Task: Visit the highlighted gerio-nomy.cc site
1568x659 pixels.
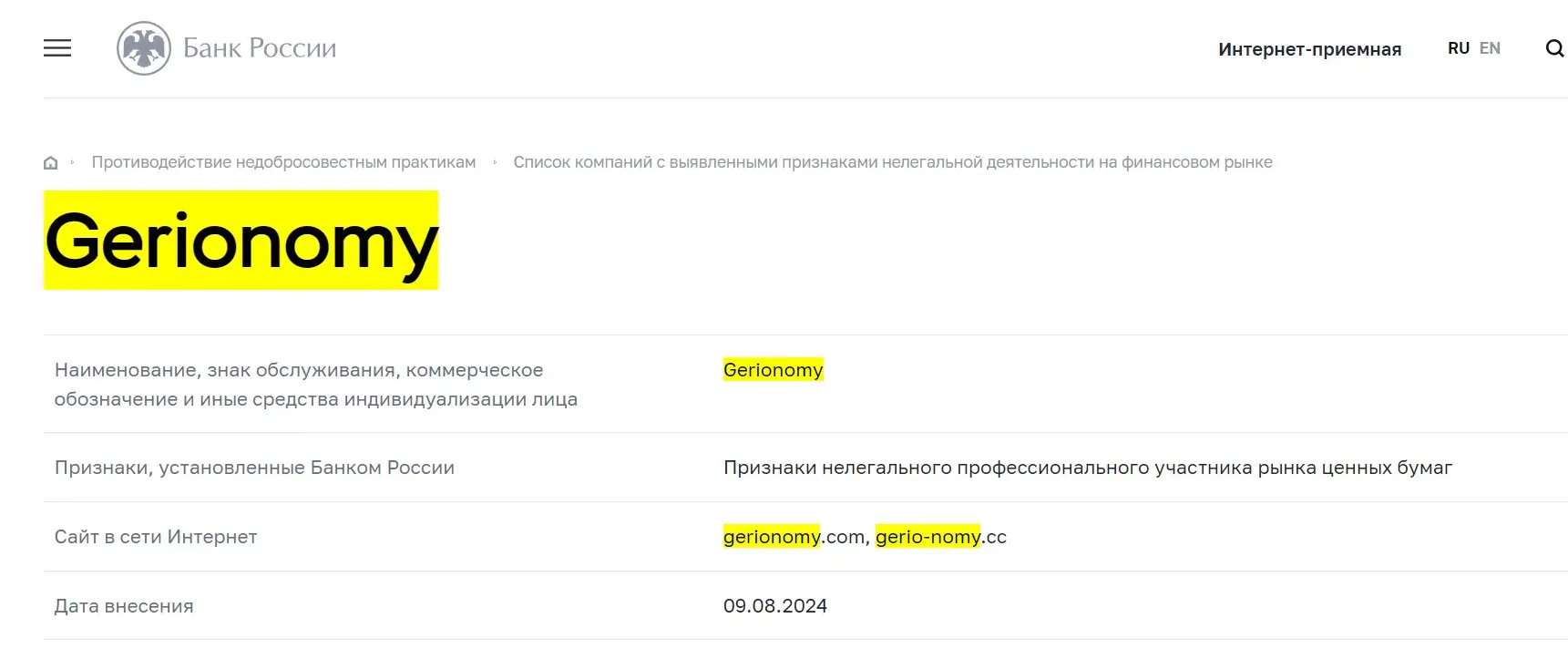Action: click(940, 537)
